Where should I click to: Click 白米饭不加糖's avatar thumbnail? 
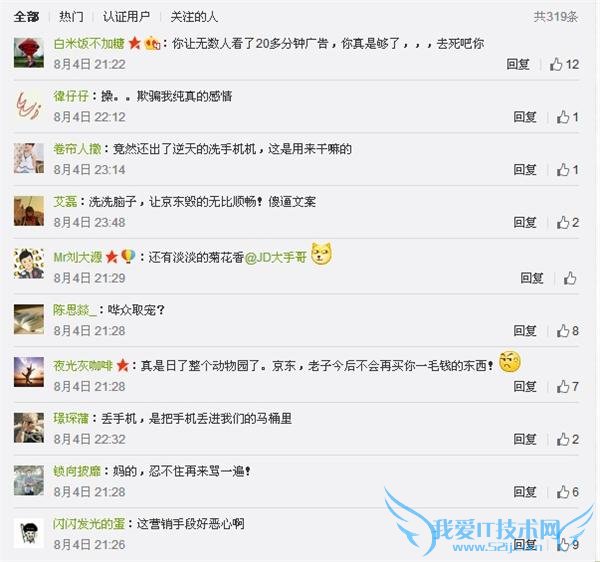29,53
